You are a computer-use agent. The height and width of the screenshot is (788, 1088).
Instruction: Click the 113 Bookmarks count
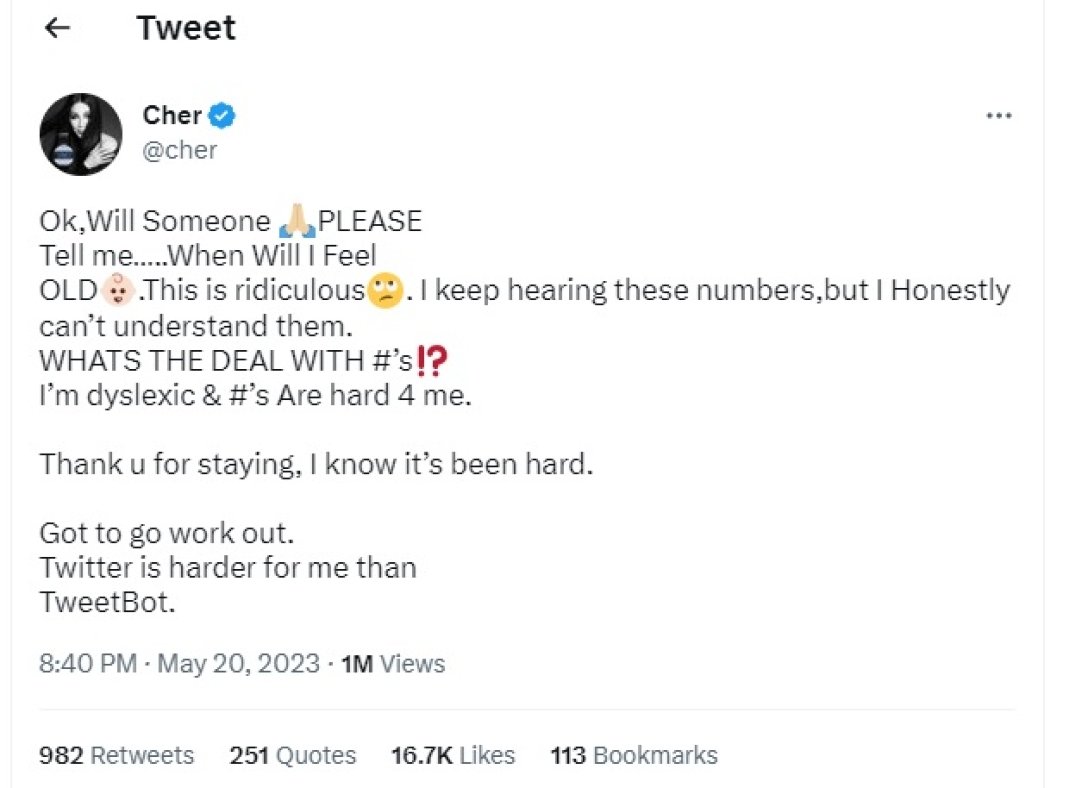click(634, 755)
